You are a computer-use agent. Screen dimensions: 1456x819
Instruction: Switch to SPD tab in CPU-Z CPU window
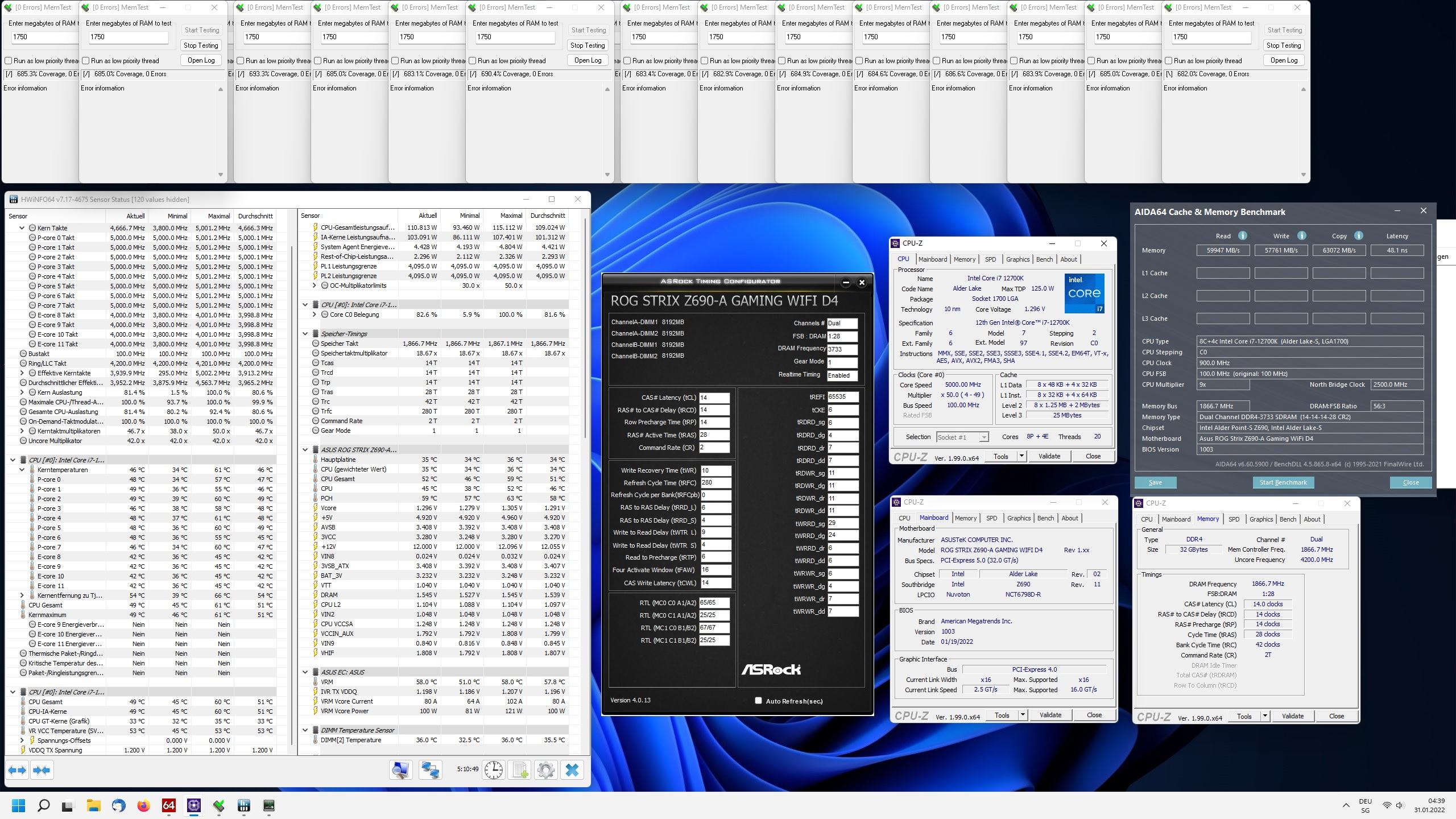[991, 259]
